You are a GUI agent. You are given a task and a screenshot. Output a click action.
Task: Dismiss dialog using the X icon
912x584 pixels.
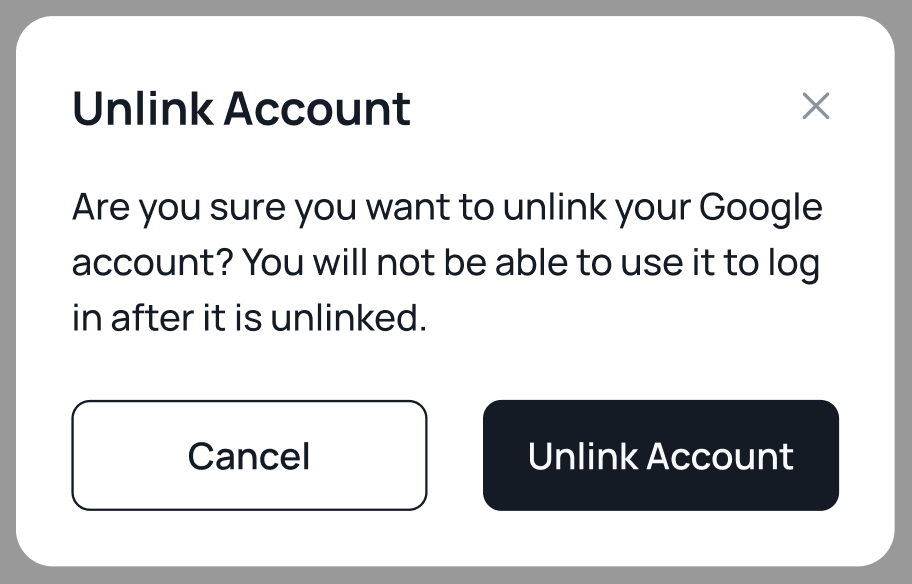tap(816, 106)
